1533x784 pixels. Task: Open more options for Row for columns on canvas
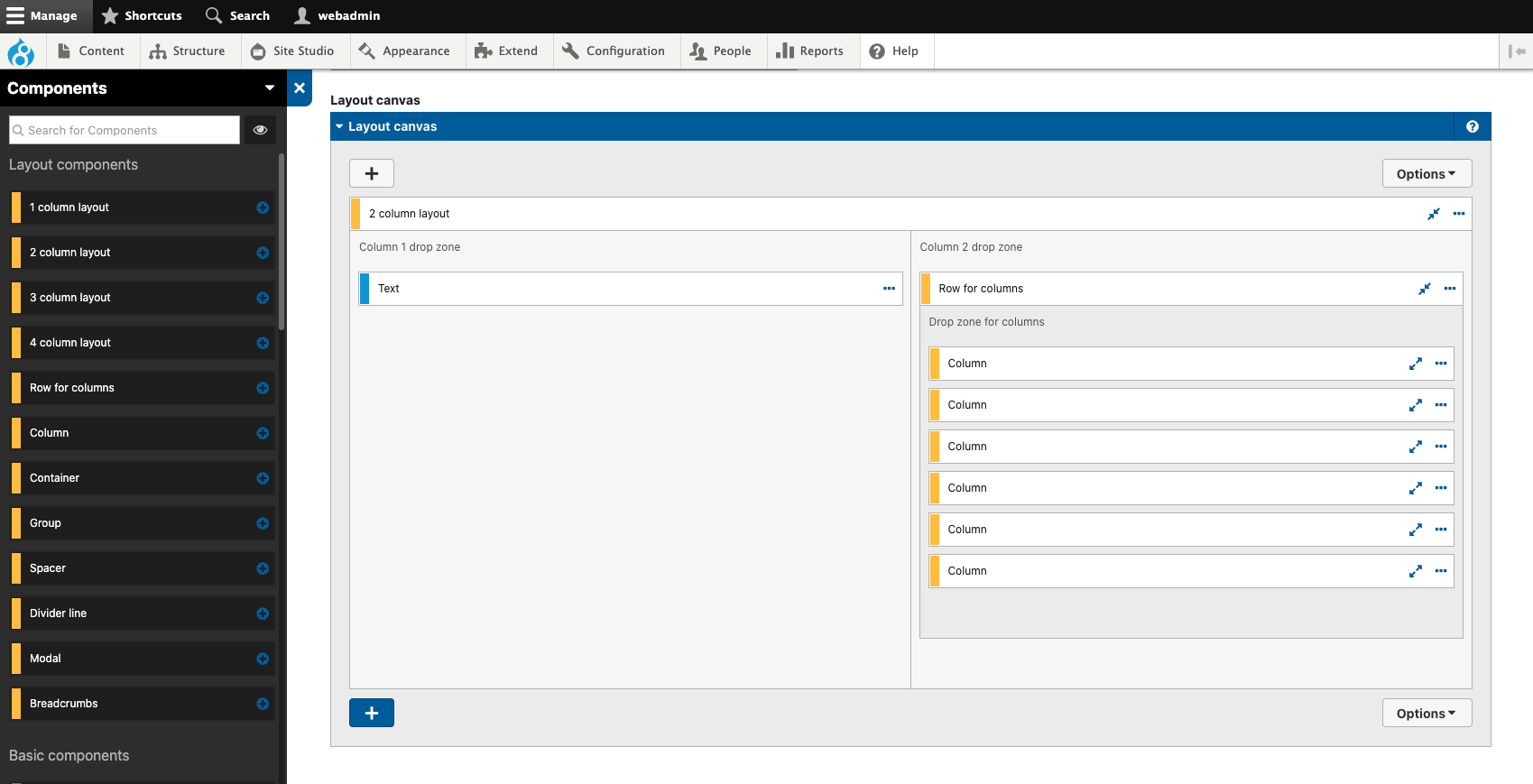(1450, 289)
